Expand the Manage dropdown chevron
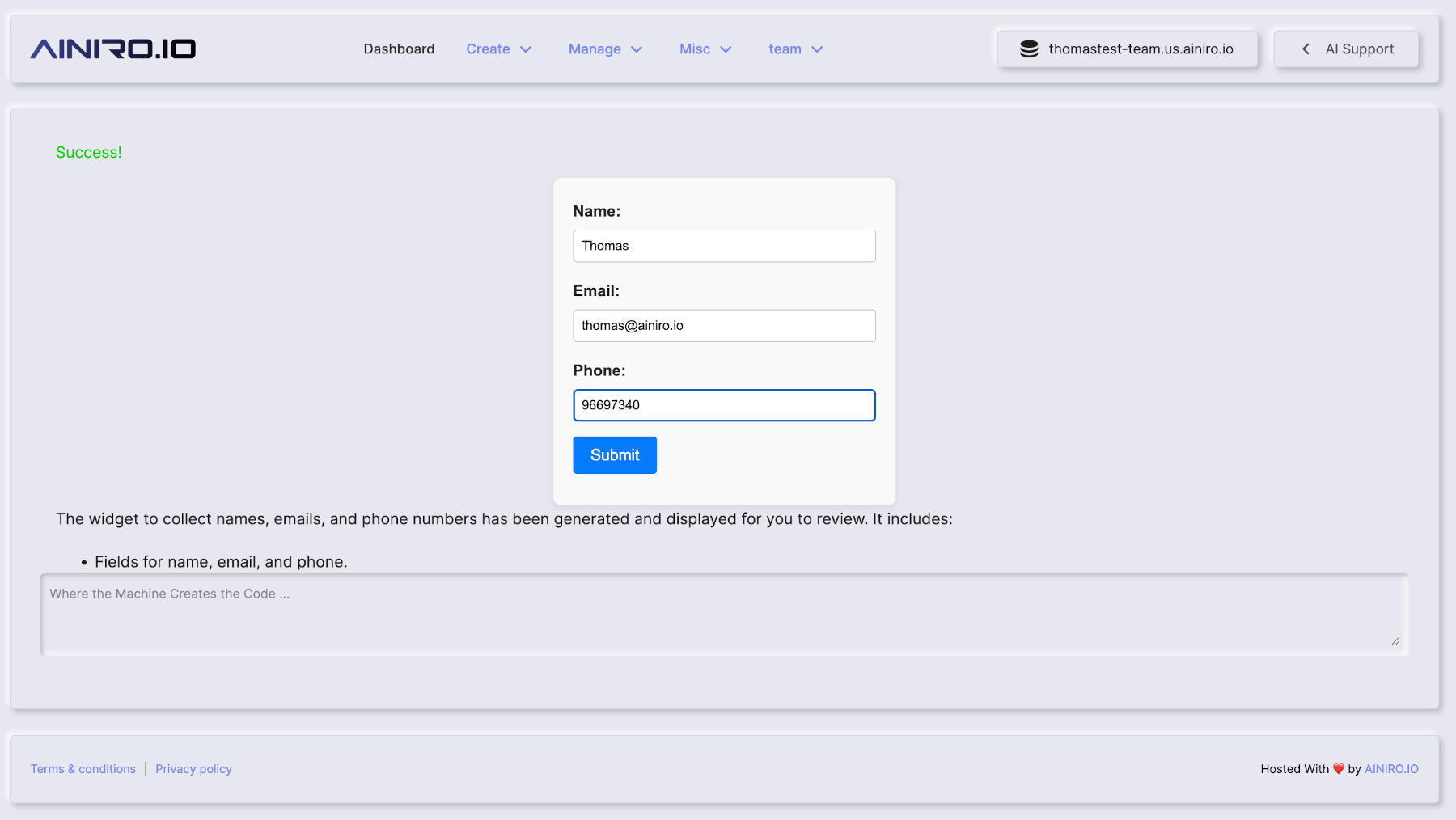1456x820 pixels. (637, 49)
